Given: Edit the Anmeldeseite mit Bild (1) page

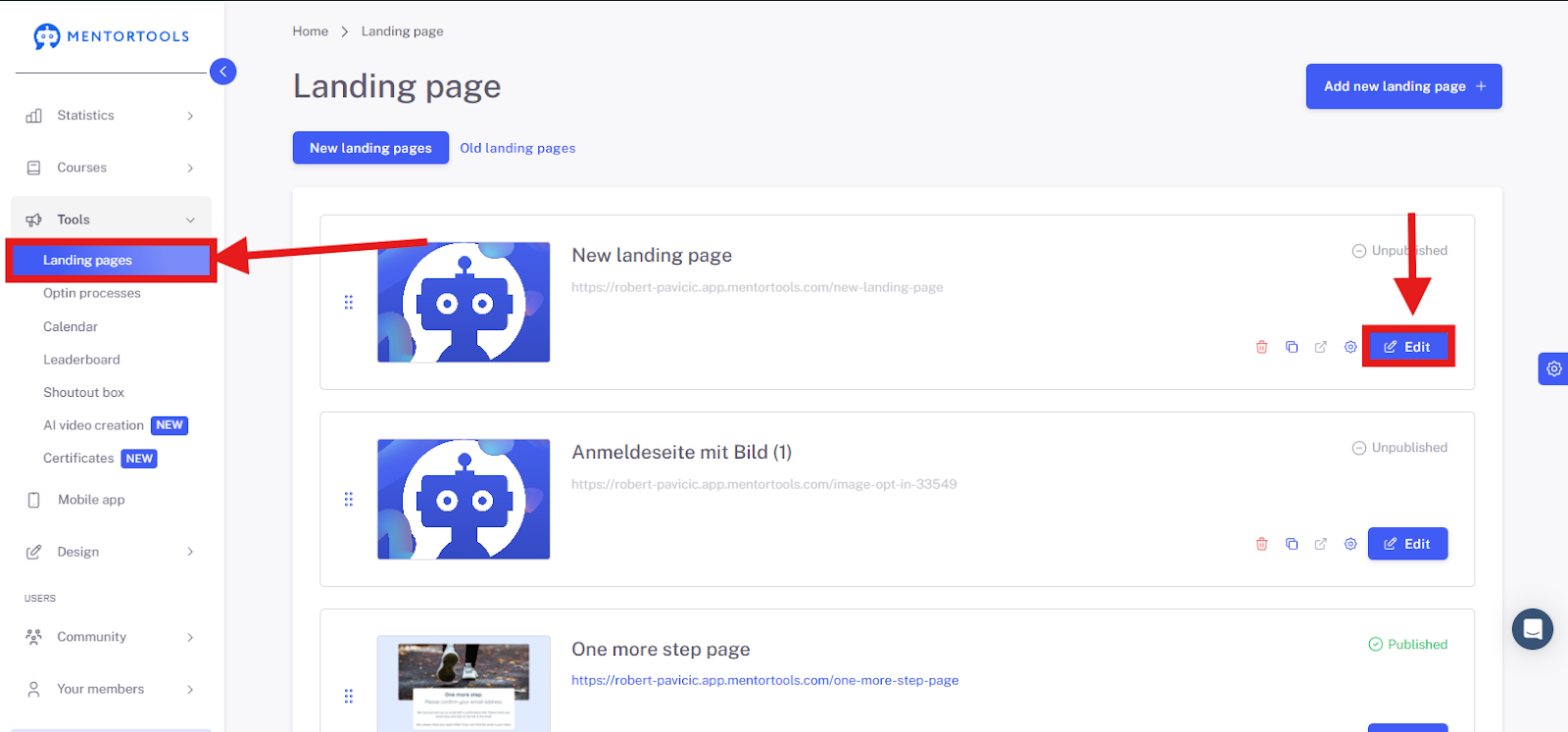Looking at the screenshot, I should [x=1407, y=544].
